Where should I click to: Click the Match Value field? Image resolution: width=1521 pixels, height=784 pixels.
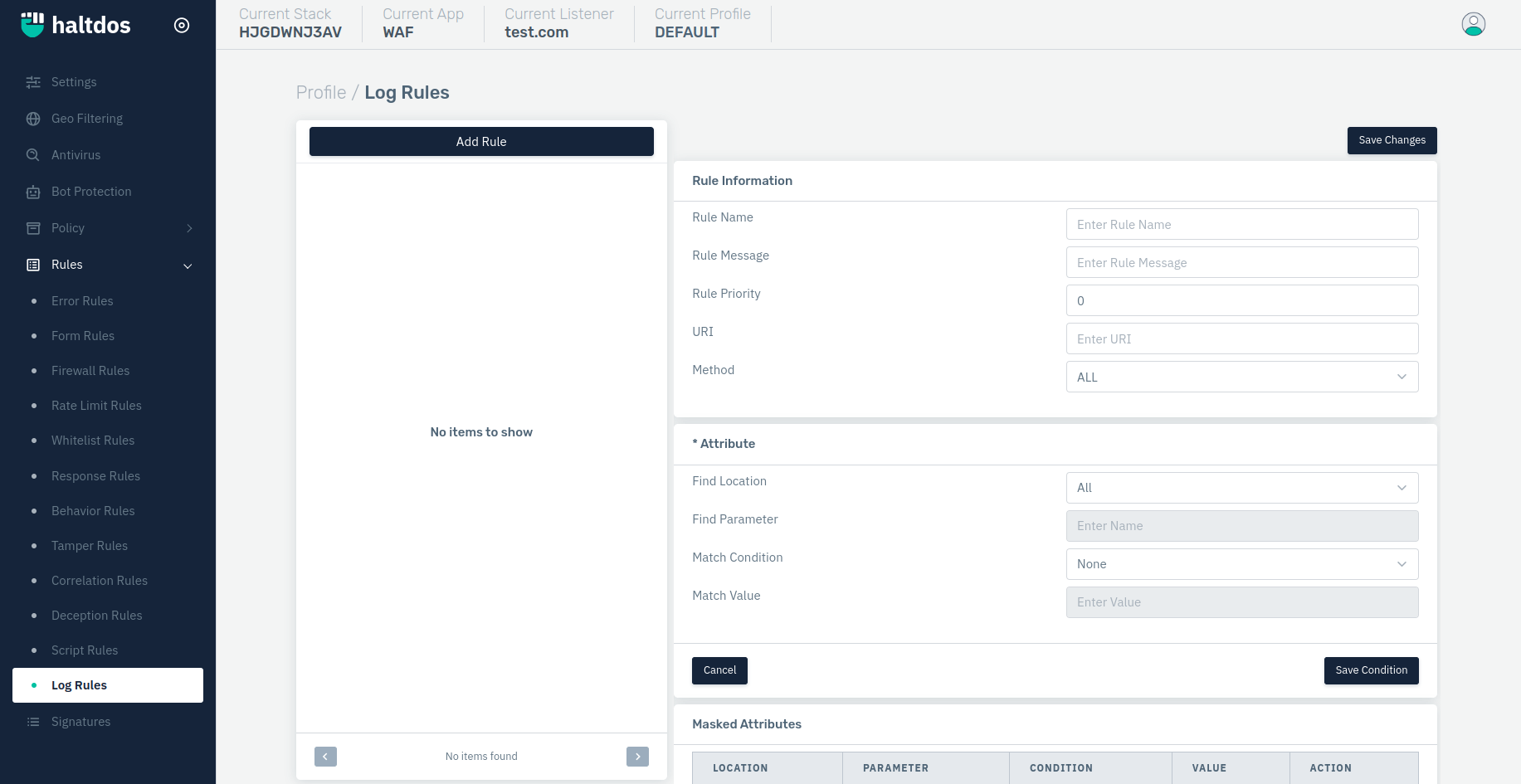(1242, 602)
